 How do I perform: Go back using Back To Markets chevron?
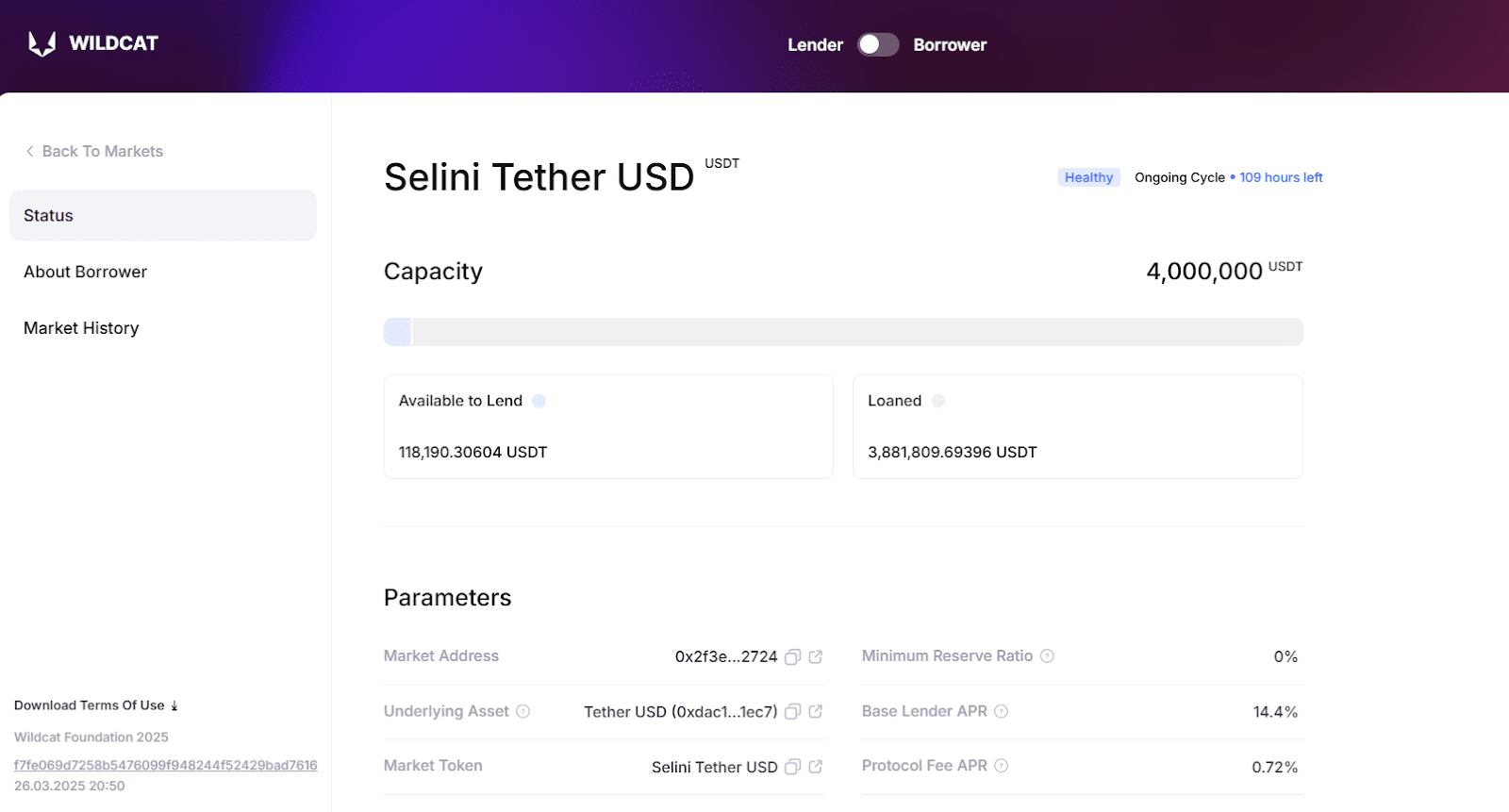tap(30, 151)
